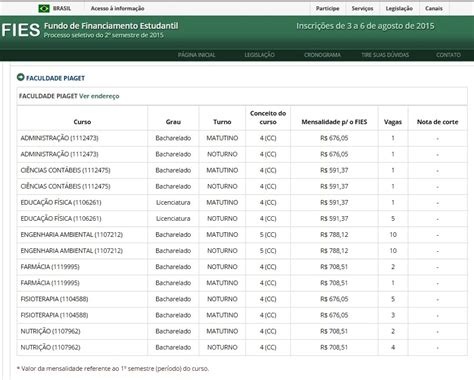
Task: Click R$ 708,51 in Farmácia Noturno row
Action: click(x=334, y=267)
